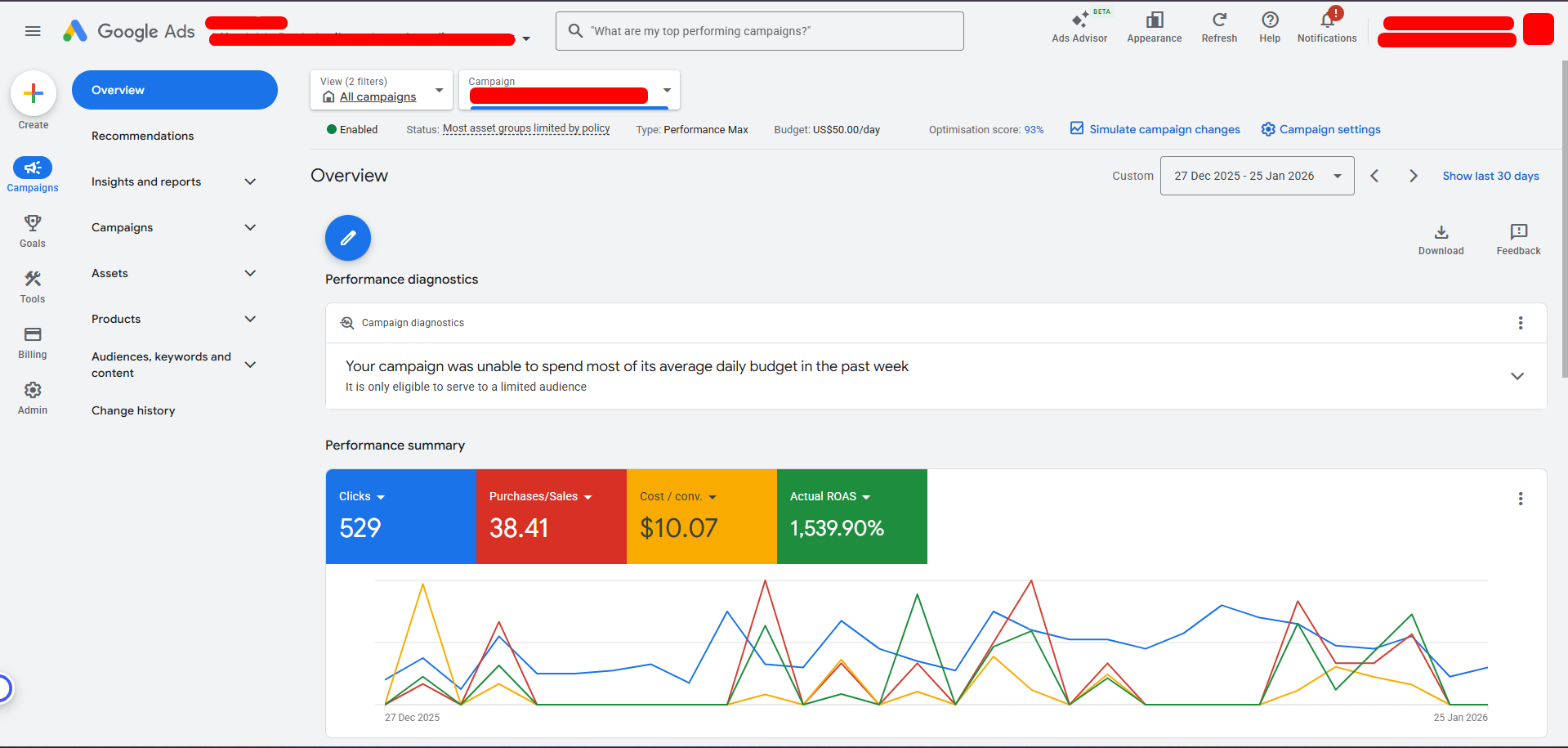Expand the campaign diagnostics message
Screen dimensions: 1568x748
coord(1517,376)
